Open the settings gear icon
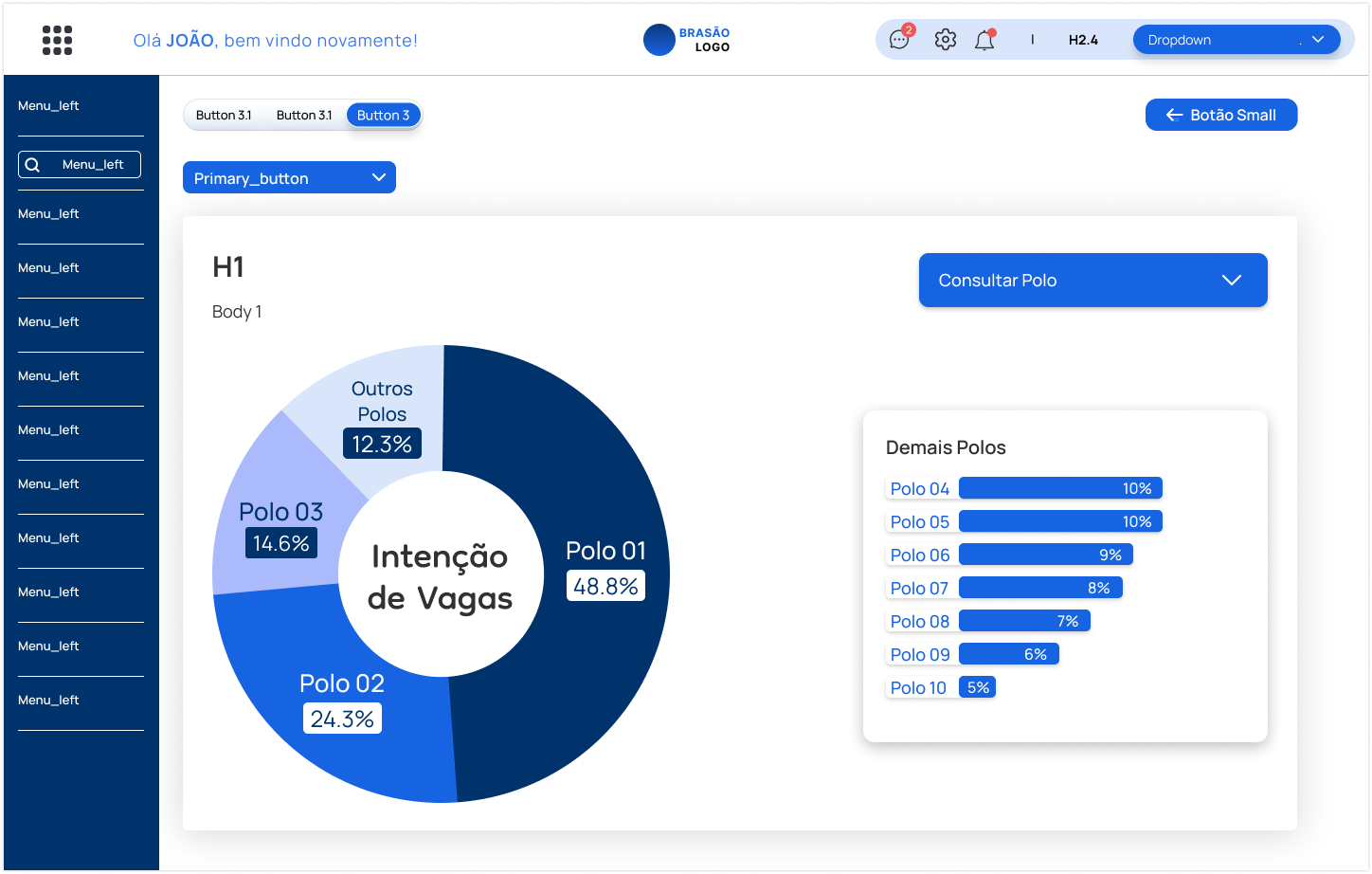This screenshot has width=1372, height=874. (x=945, y=40)
